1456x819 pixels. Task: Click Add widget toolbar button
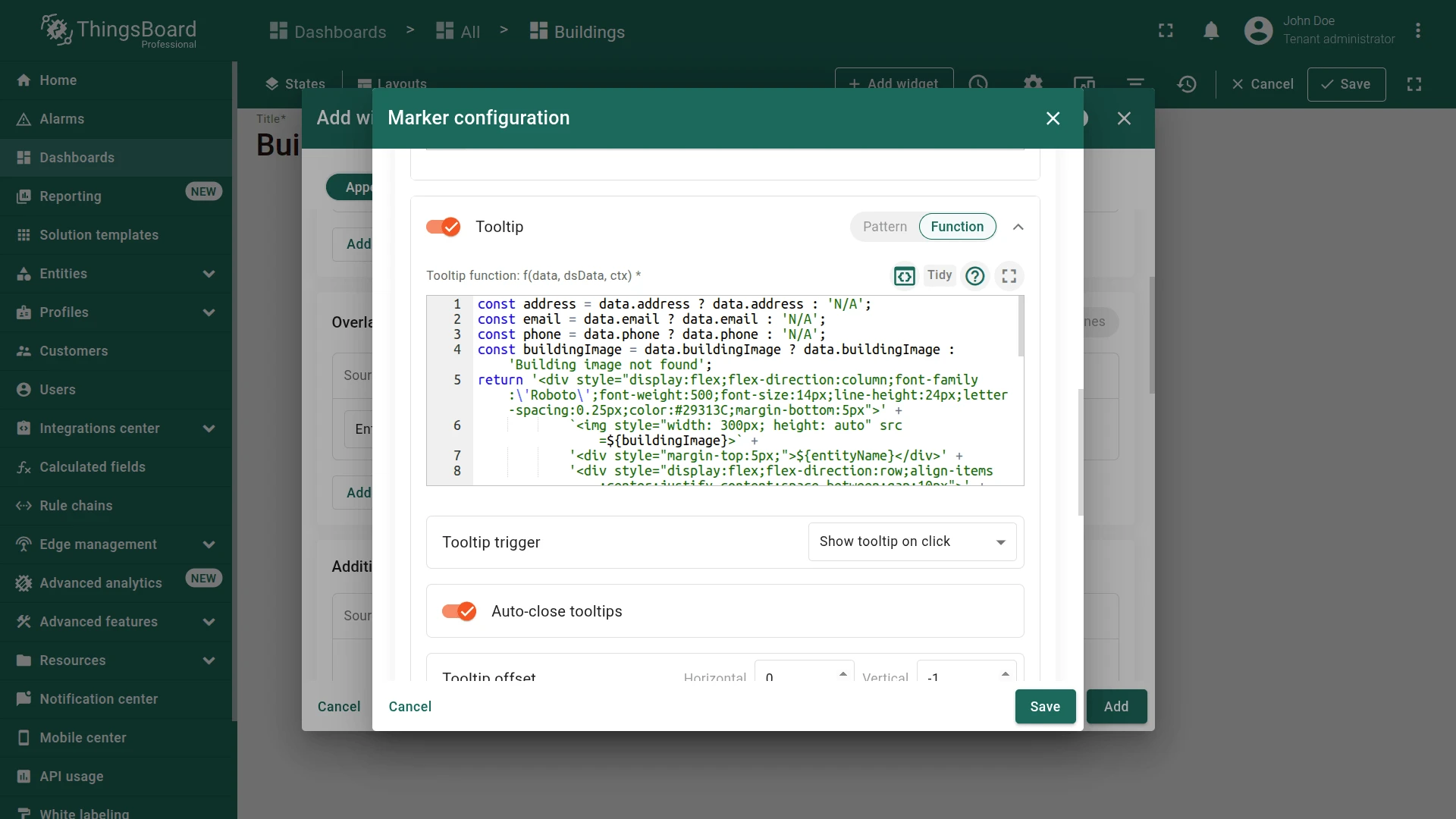[x=894, y=84]
